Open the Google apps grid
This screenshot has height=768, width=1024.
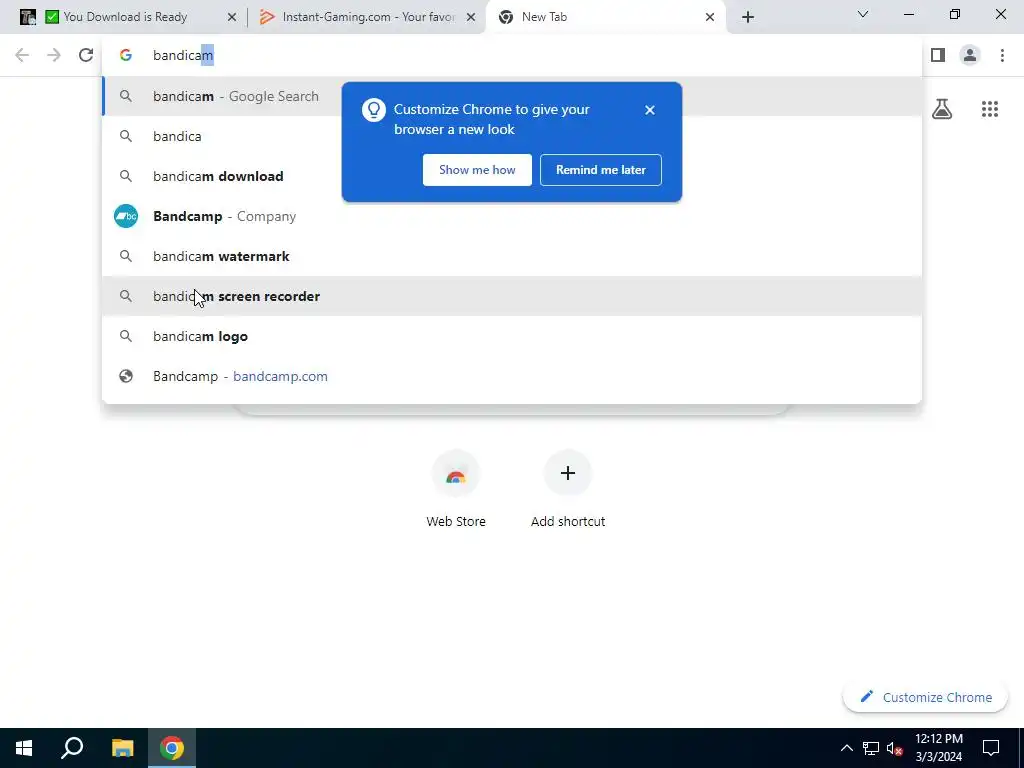[x=990, y=109]
